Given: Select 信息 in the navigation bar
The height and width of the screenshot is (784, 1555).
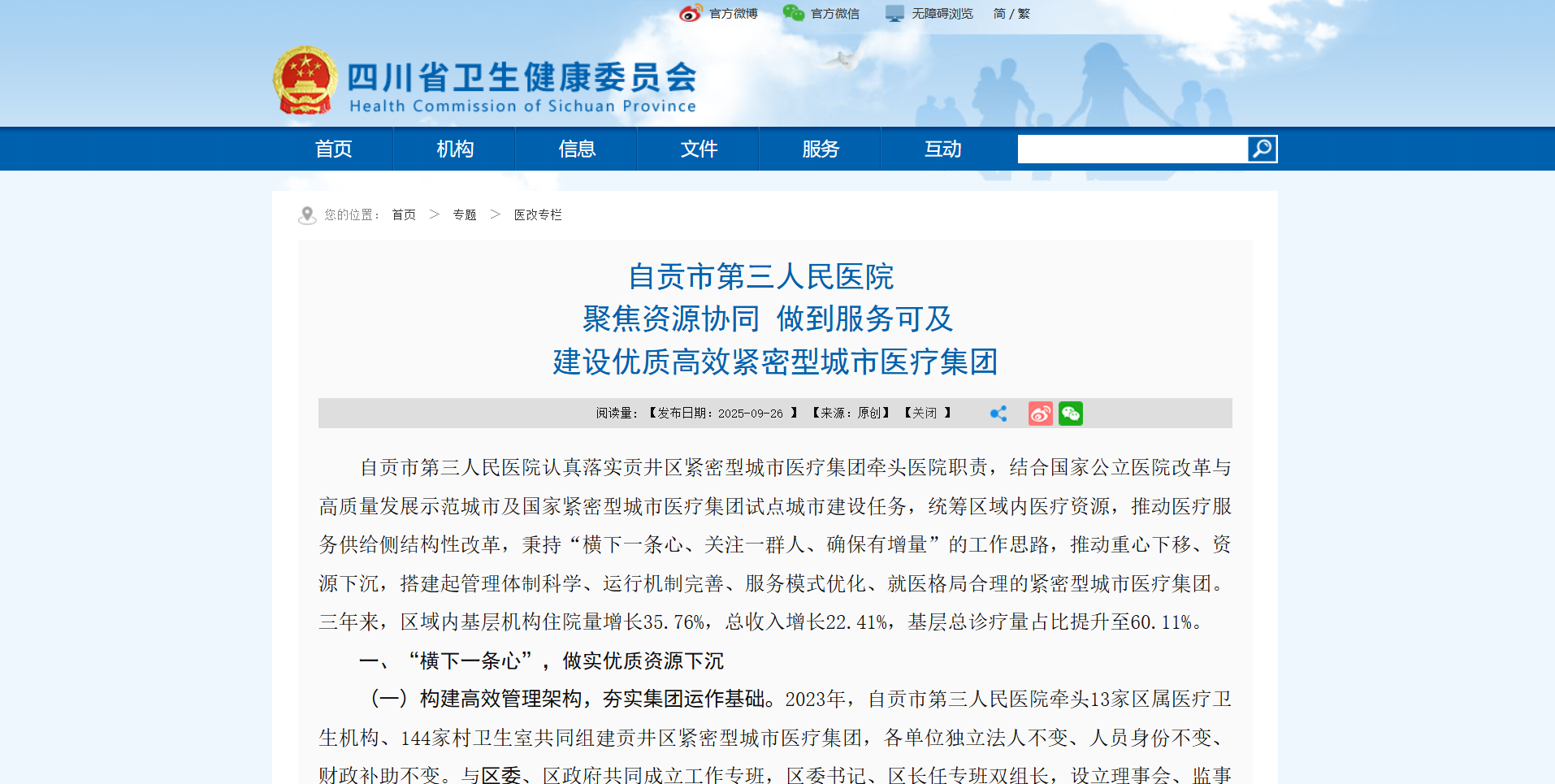Looking at the screenshot, I should (577, 149).
